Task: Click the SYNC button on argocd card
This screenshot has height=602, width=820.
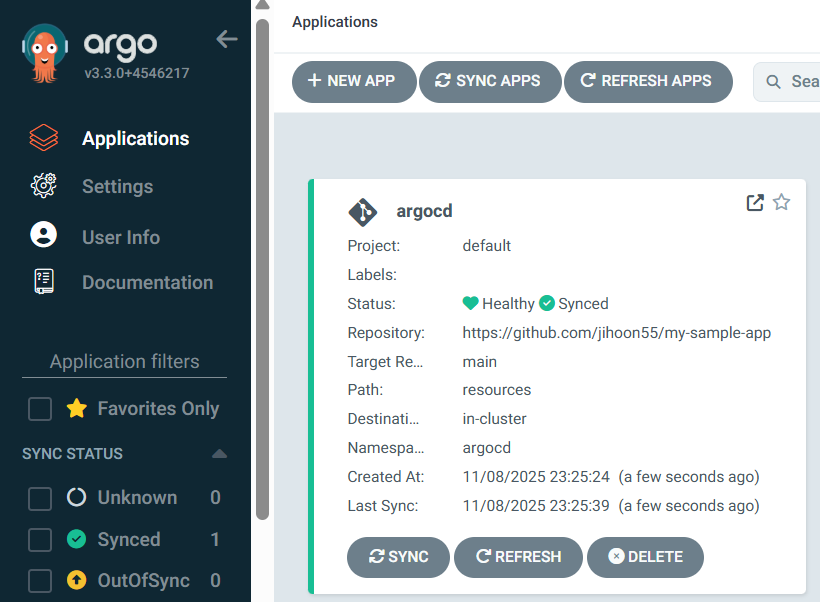Action: (x=398, y=558)
